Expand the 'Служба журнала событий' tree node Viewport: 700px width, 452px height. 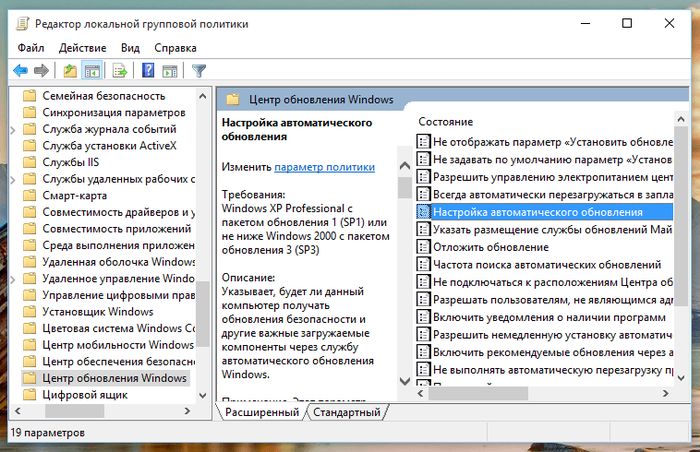[13, 130]
